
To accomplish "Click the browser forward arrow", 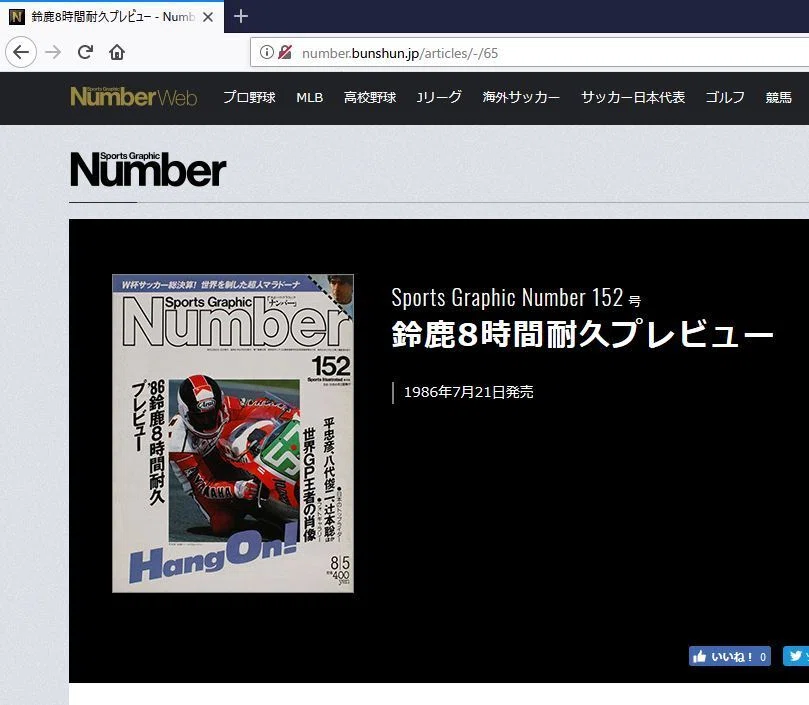I will (x=53, y=52).
